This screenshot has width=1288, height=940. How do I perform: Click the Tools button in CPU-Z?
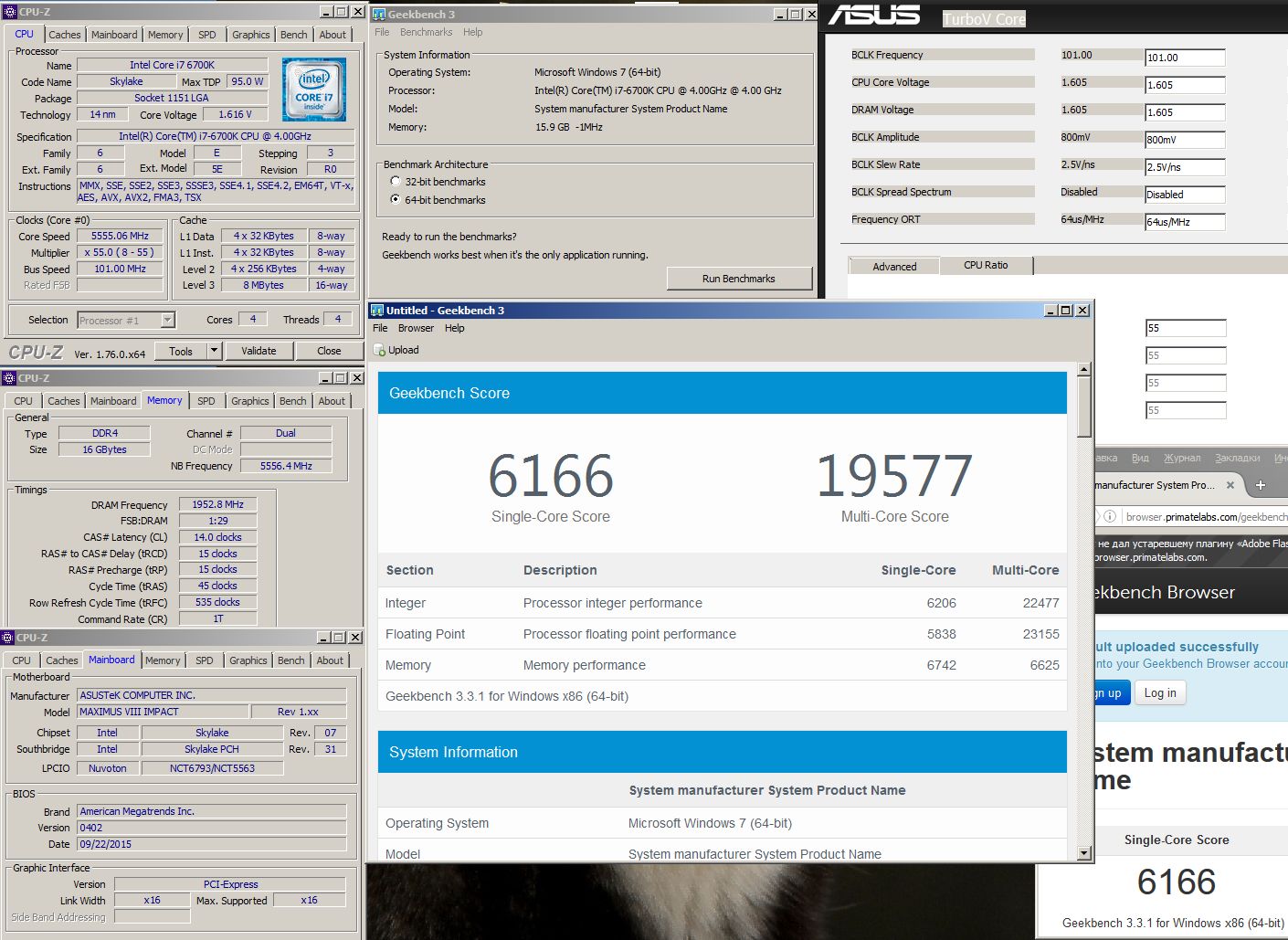click(x=181, y=351)
